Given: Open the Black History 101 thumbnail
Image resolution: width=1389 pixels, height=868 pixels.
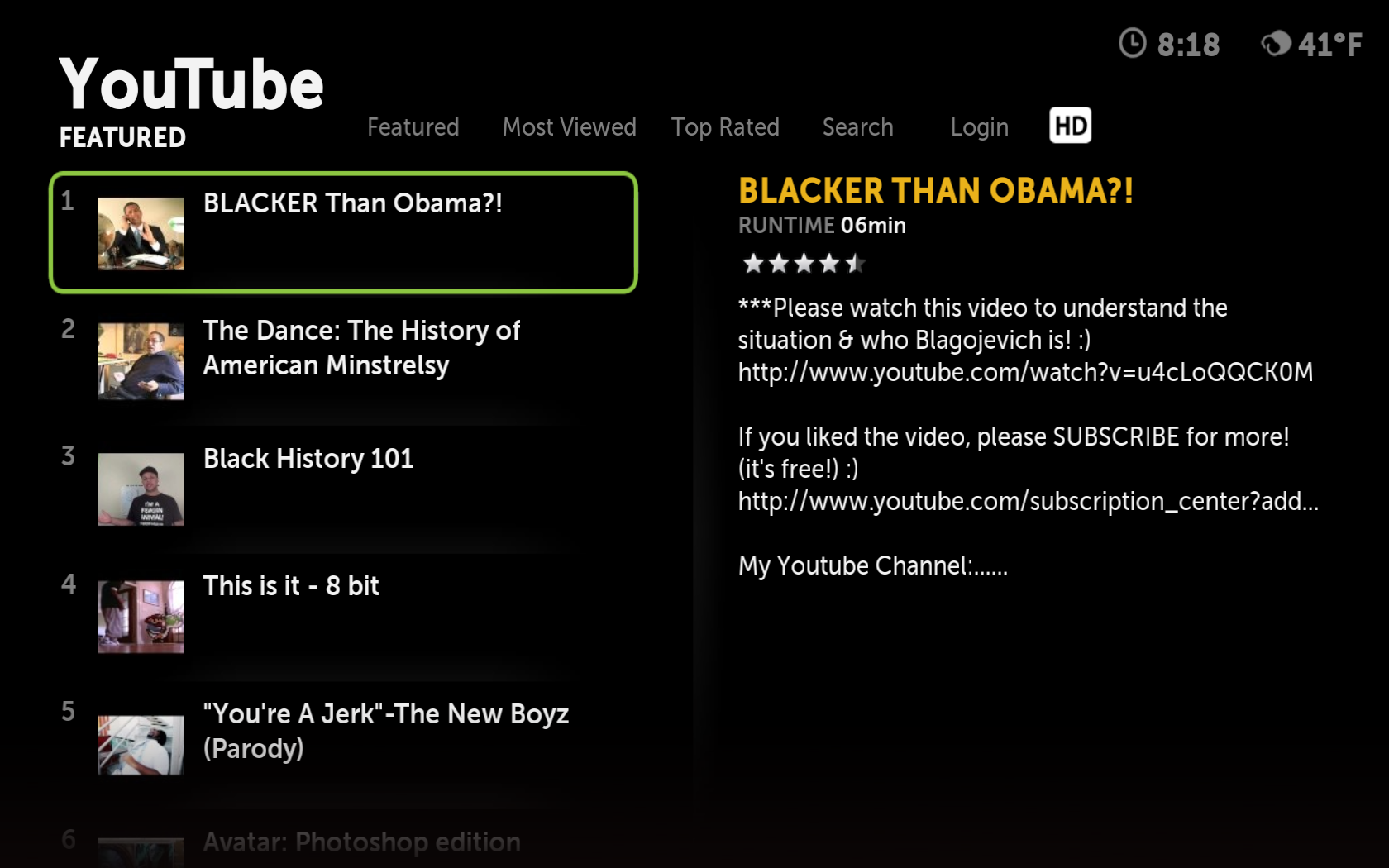Looking at the screenshot, I should 141,489.
